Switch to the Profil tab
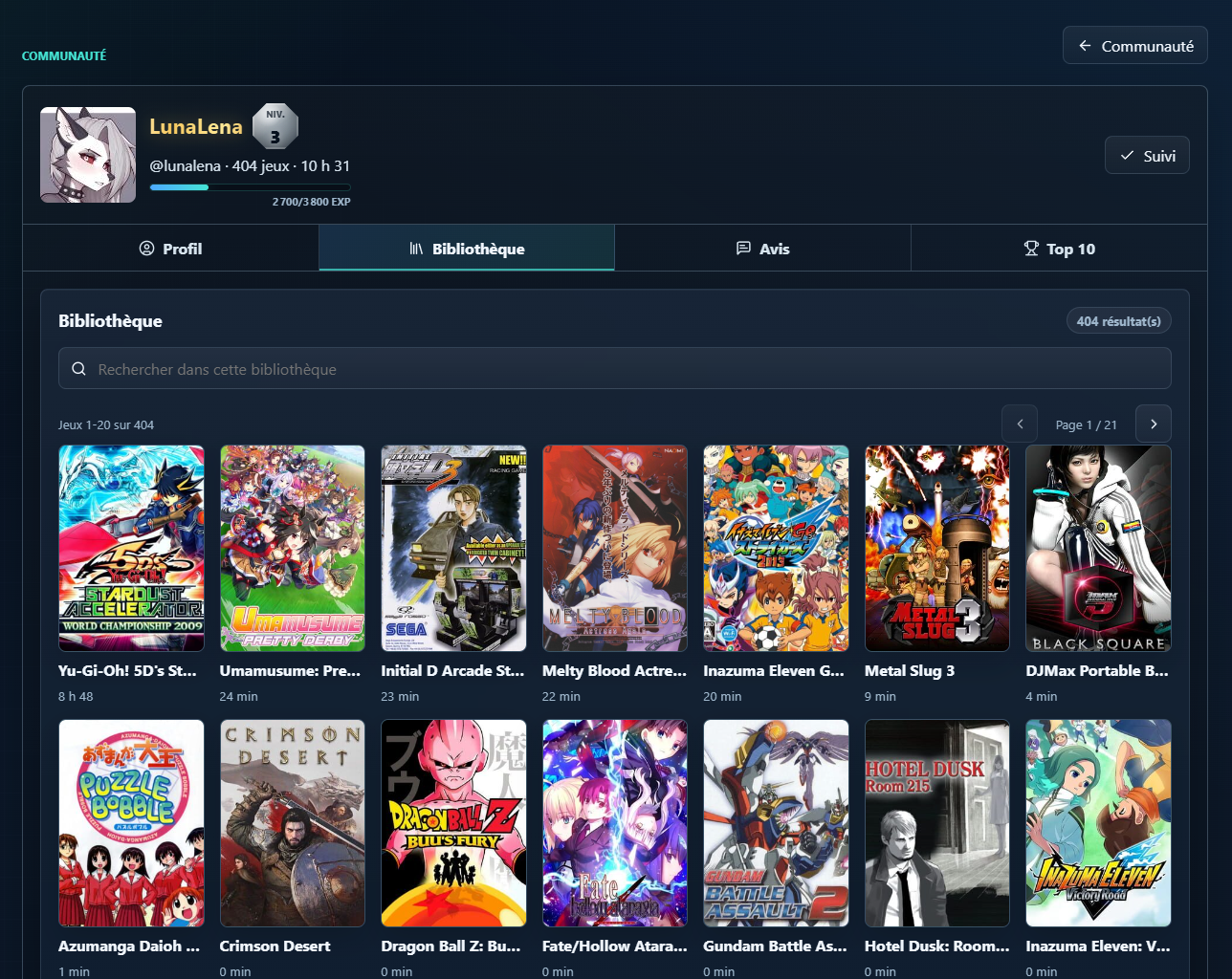This screenshot has width=1232, height=979. (x=170, y=249)
